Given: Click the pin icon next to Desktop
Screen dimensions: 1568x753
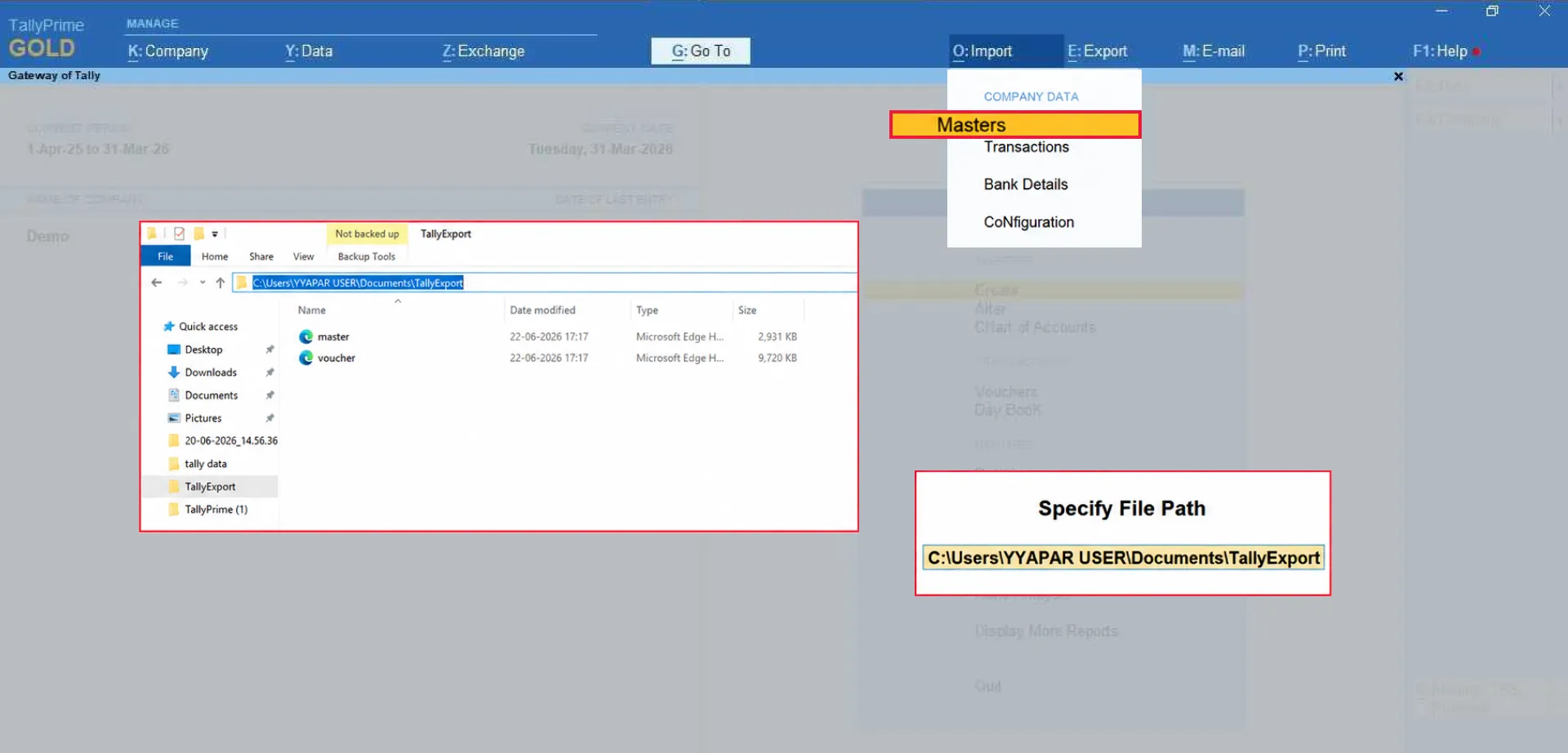Looking at the screenshot, I should 269,350.
